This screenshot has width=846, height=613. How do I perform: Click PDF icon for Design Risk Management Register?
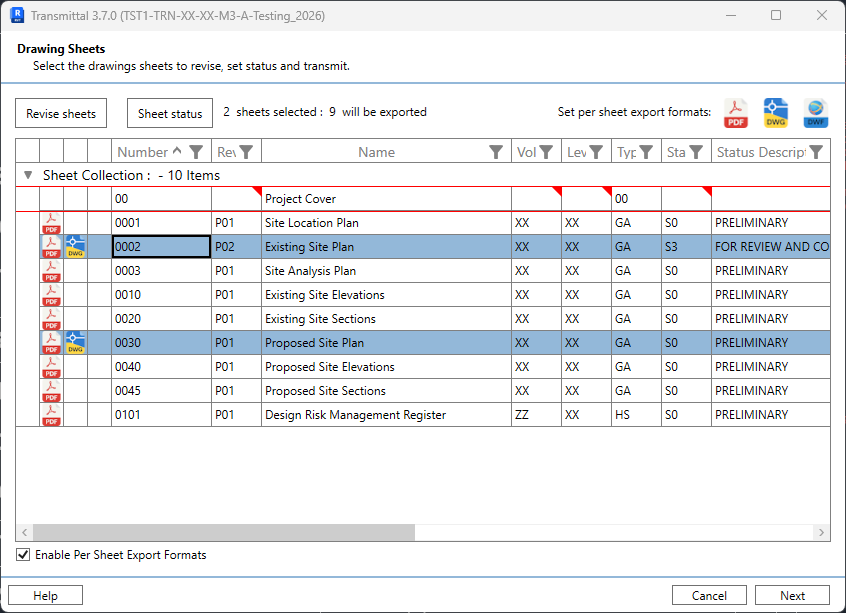click(x=51, y=415)
